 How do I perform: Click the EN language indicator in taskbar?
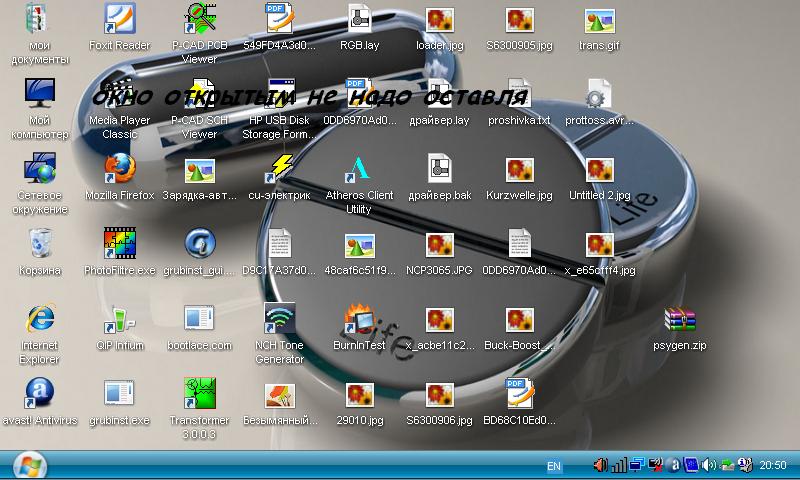pos(553,466)
